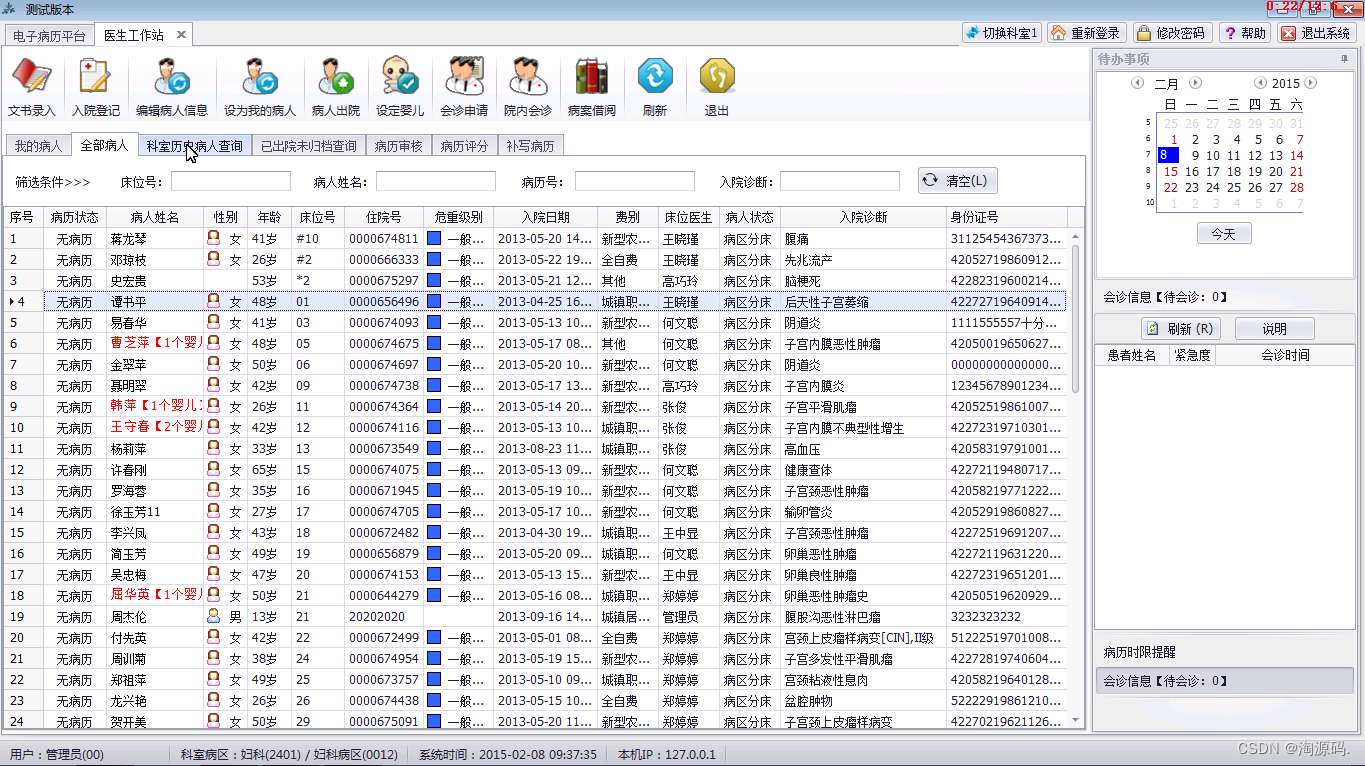The image size is (1365, 766).
Task: Go to next year after 2015
Action: tap(1311, 83)
